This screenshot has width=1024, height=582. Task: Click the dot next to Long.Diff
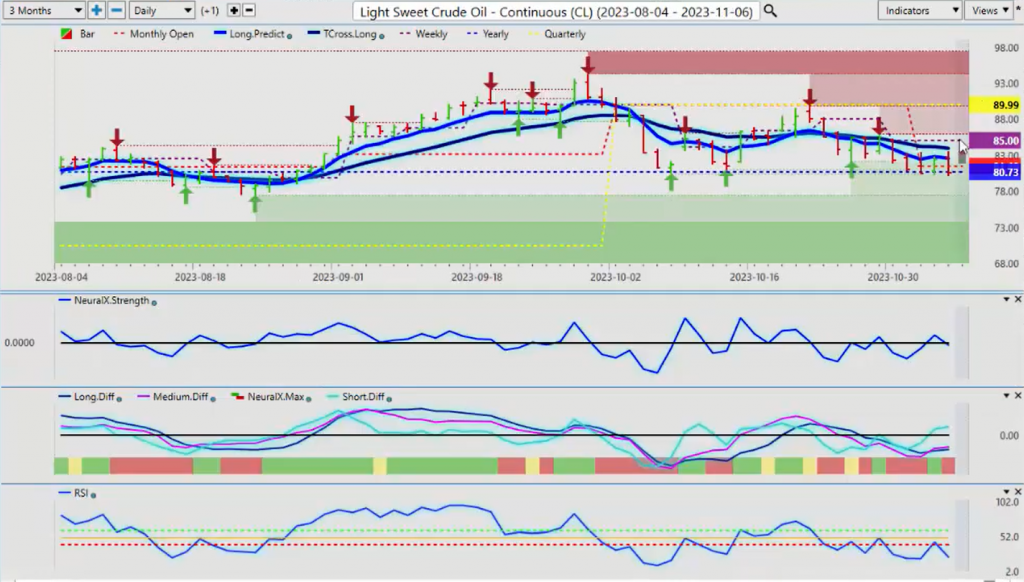(119, 398)
